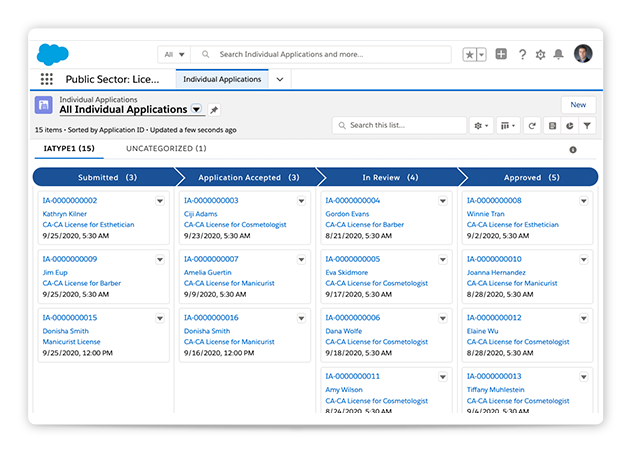Refresh the list view
The image size is (632, 456).
[x=532, y=126]
